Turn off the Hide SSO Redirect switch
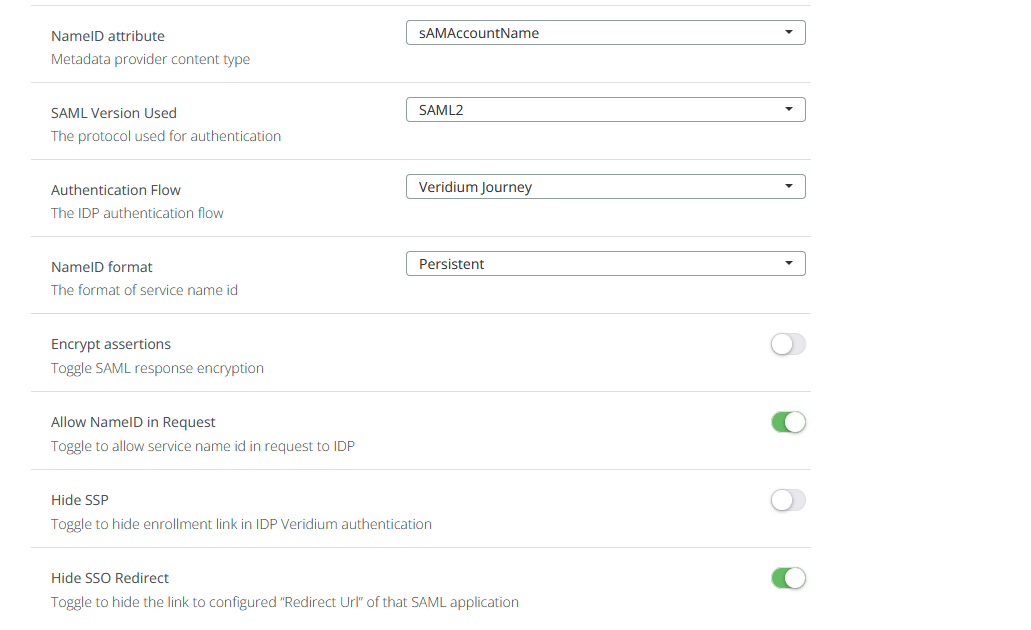The height and width of the screenshot is (630, 1031). (x=788, y=578)
